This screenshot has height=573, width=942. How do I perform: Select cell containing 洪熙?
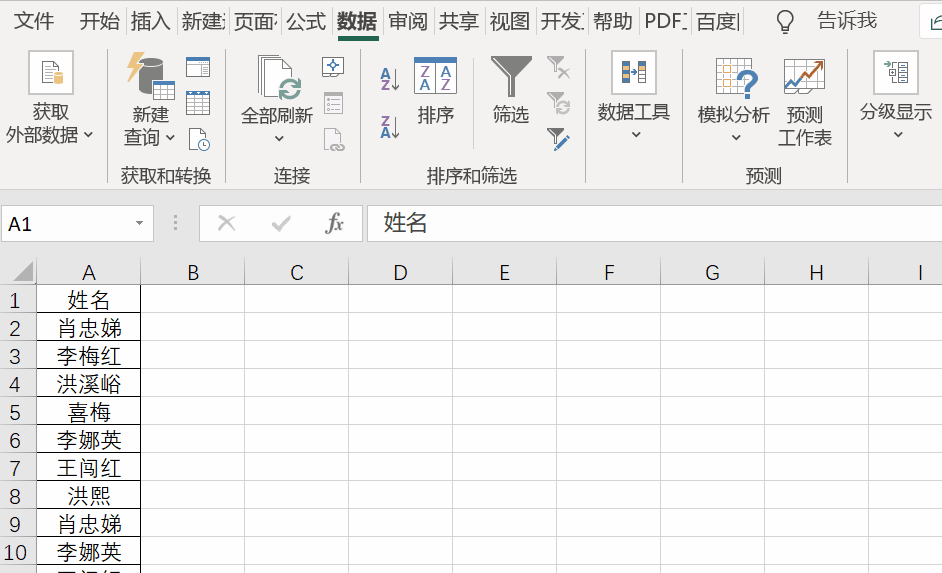coord(88,496)
